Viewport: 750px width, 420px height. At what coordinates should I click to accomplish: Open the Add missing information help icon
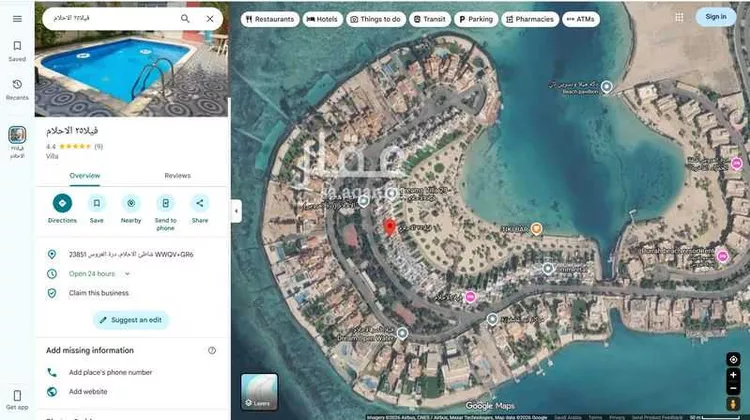point(212,351)
